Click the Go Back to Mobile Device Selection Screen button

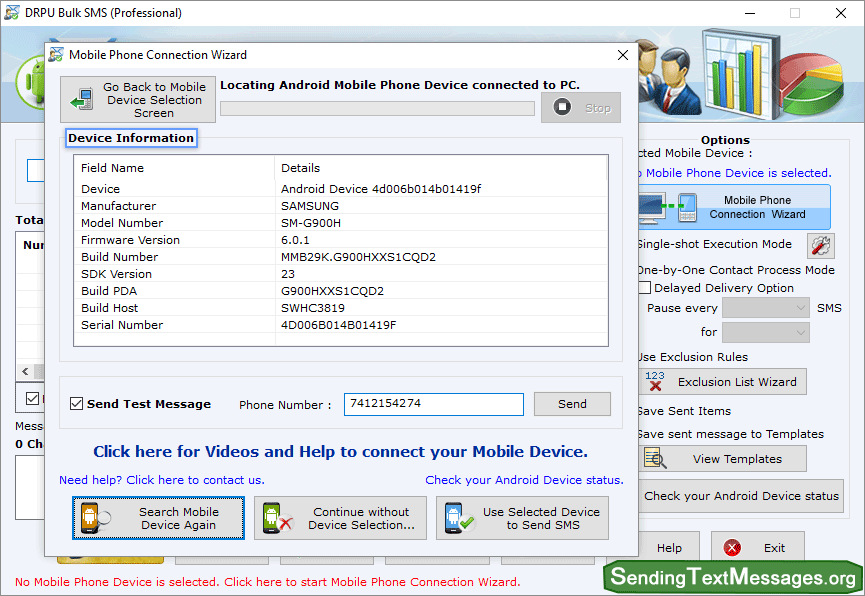(x=138, y=99)
